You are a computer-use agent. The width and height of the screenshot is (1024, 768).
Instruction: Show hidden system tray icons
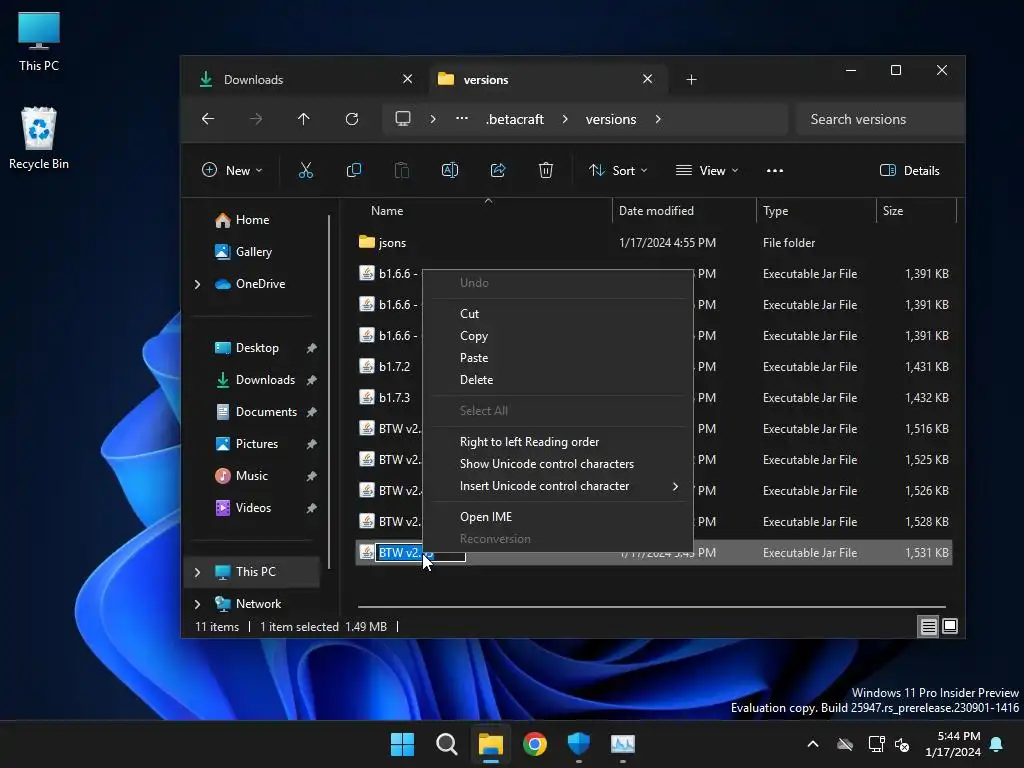(813, 744)
